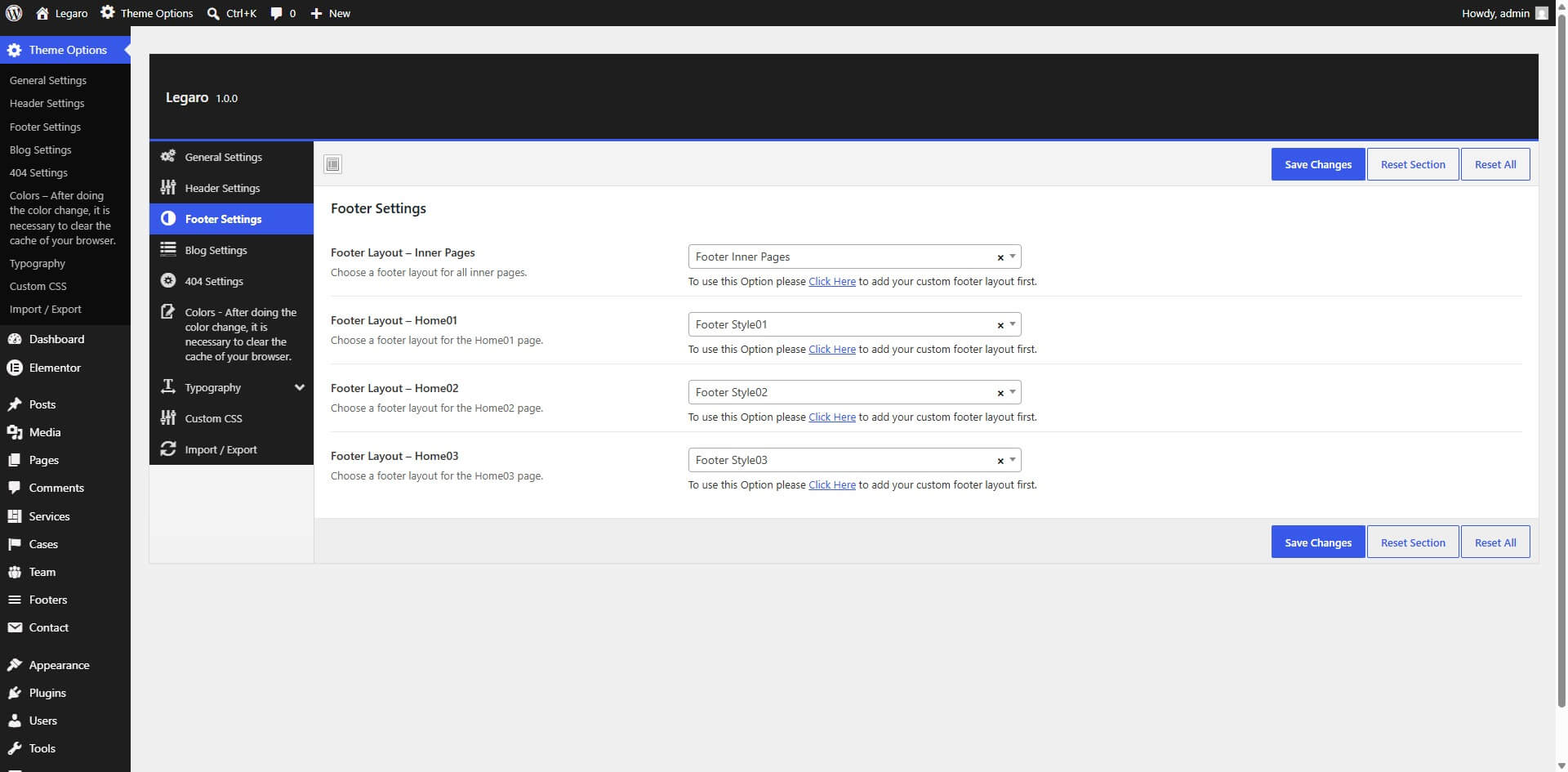Click the top Save Changes button
This screenshot has width=1568, height=772.
[x=1317, y=164]
